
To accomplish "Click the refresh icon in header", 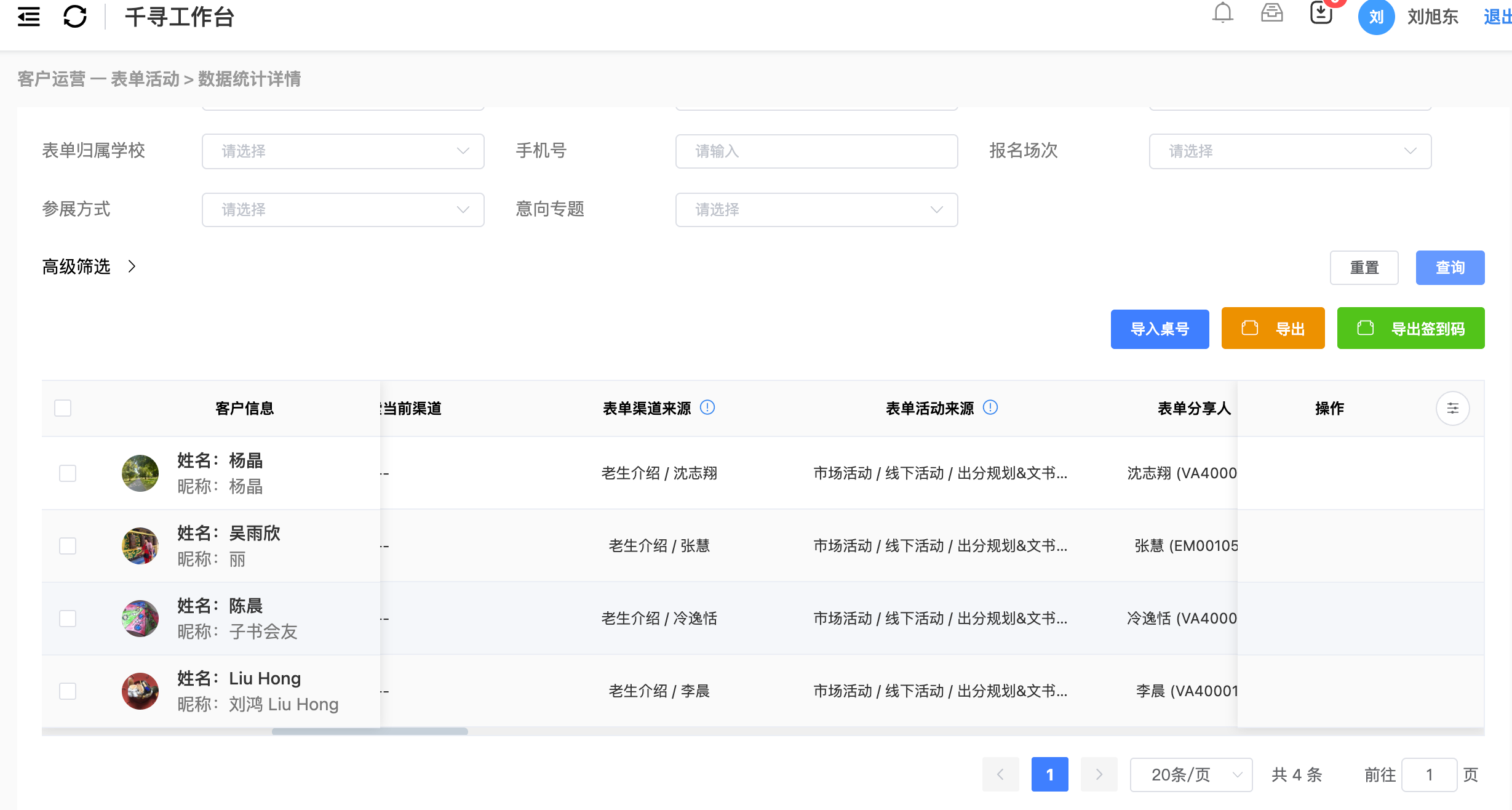I will [x=75, y=17].
